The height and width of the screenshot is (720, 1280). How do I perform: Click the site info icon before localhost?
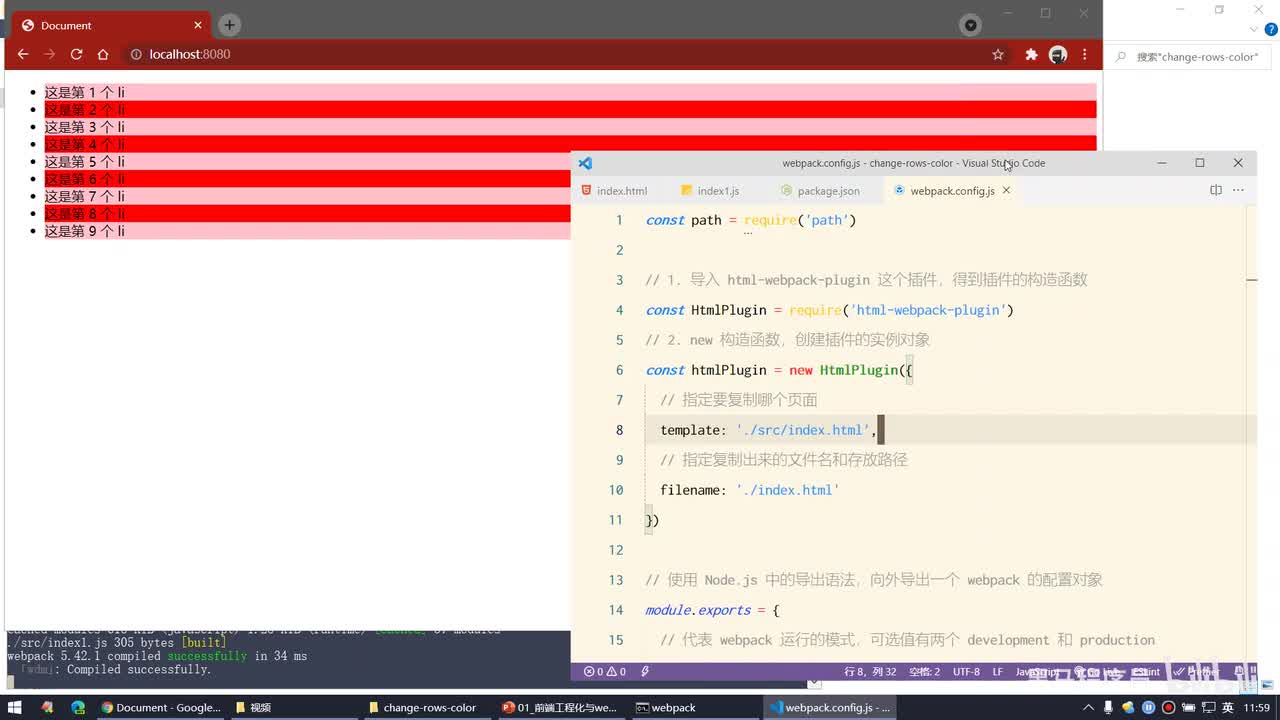[137, 54]
